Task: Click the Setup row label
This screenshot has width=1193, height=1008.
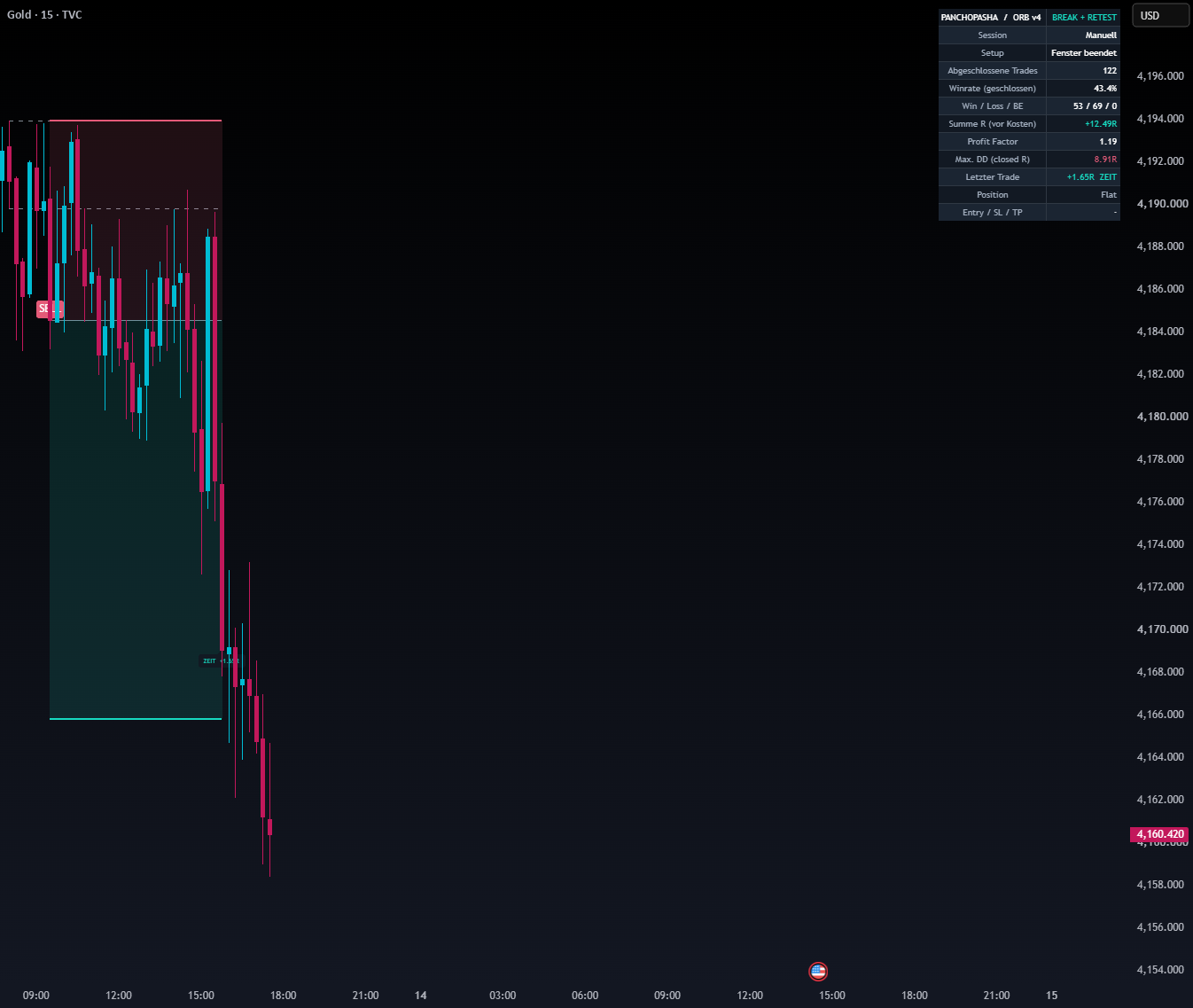Action: coord(992,53)
